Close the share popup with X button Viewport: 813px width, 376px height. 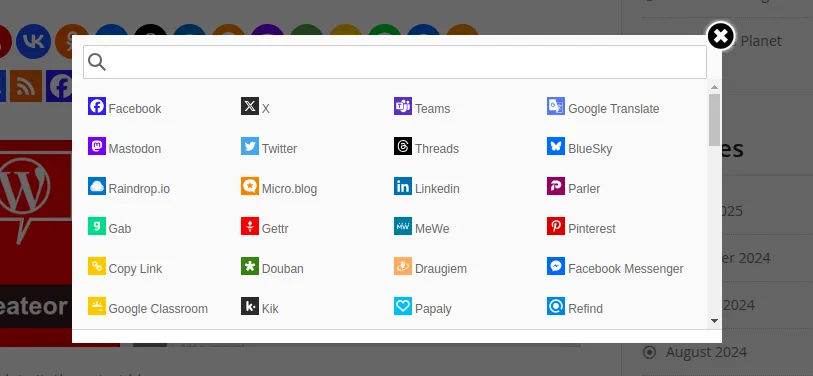721,36
